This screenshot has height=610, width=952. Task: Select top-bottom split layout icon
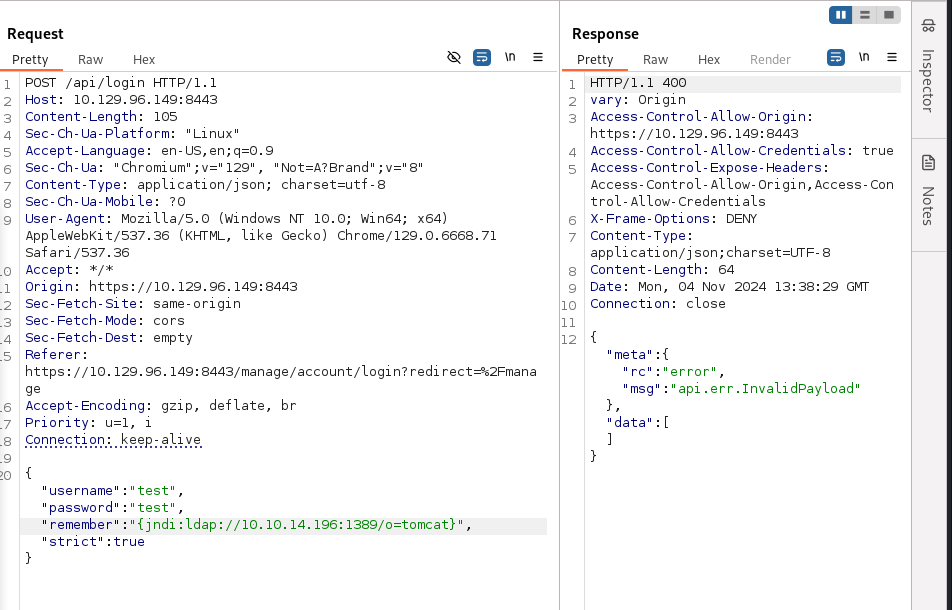[x=865, y=15]
